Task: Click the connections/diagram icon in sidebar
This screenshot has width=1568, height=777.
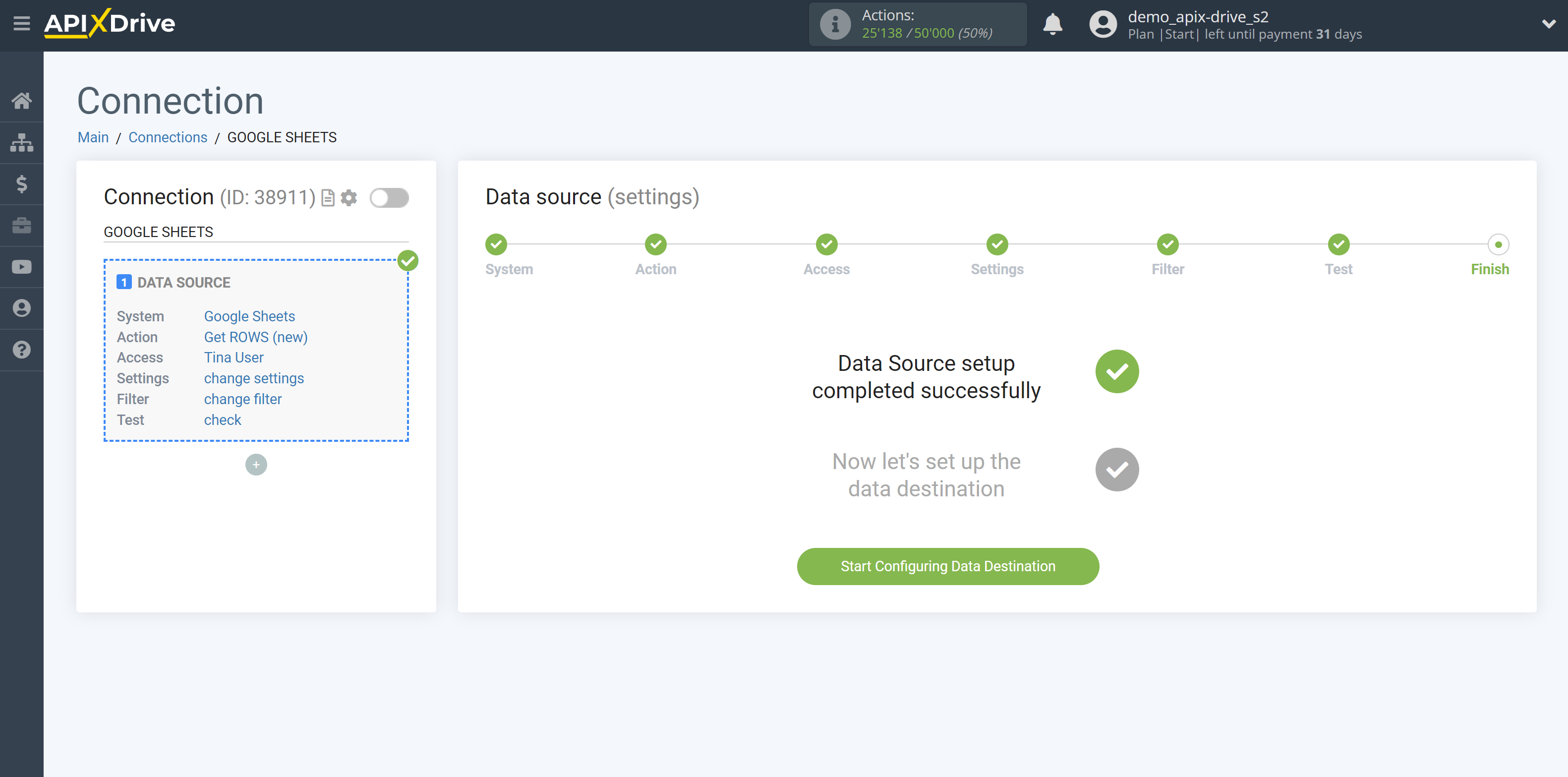Action: 22,142
